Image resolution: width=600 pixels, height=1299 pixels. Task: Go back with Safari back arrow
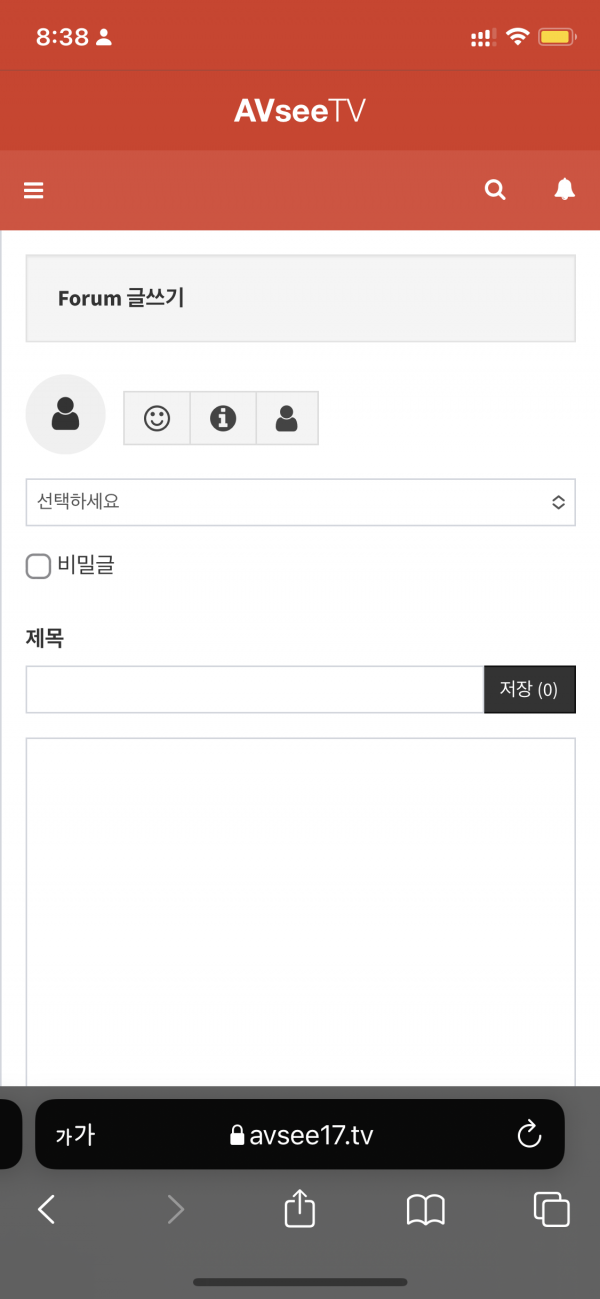pos(46,1210)
